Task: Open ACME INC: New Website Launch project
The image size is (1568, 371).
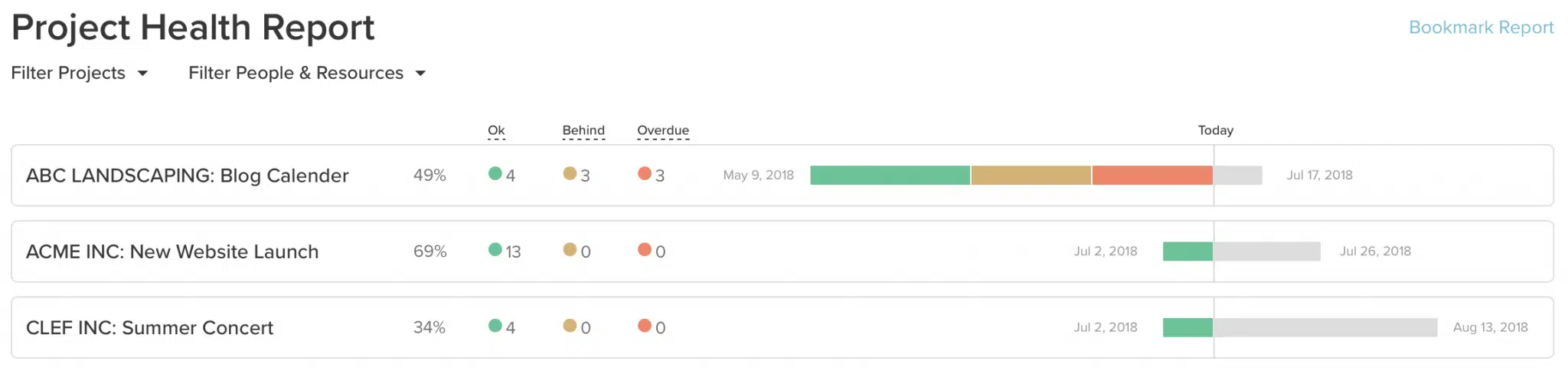Action: tap(172, 251)
